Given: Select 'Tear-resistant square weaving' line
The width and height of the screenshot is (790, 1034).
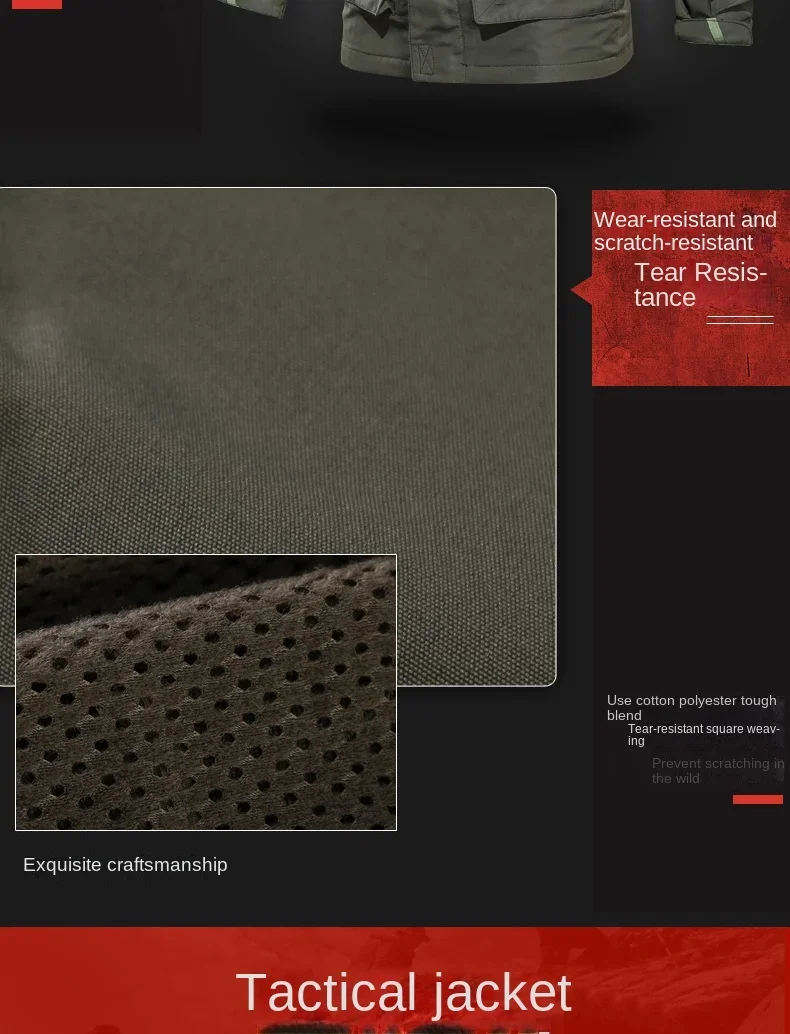Looking at the screenshot, I should (x=704, y=735).
